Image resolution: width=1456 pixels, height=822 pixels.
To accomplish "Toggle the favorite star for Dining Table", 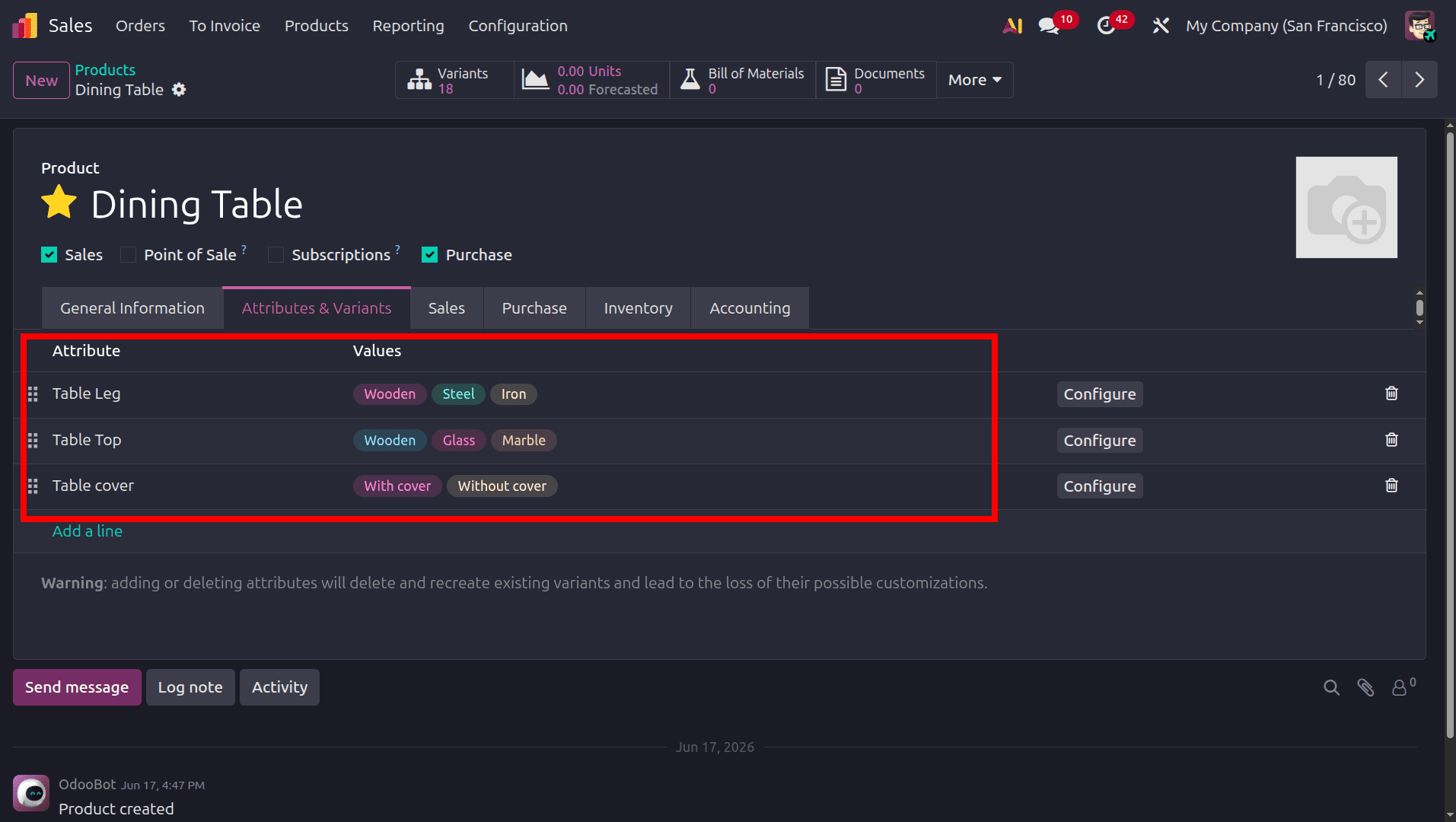I will pyautogui.click(x=59, y=203).
